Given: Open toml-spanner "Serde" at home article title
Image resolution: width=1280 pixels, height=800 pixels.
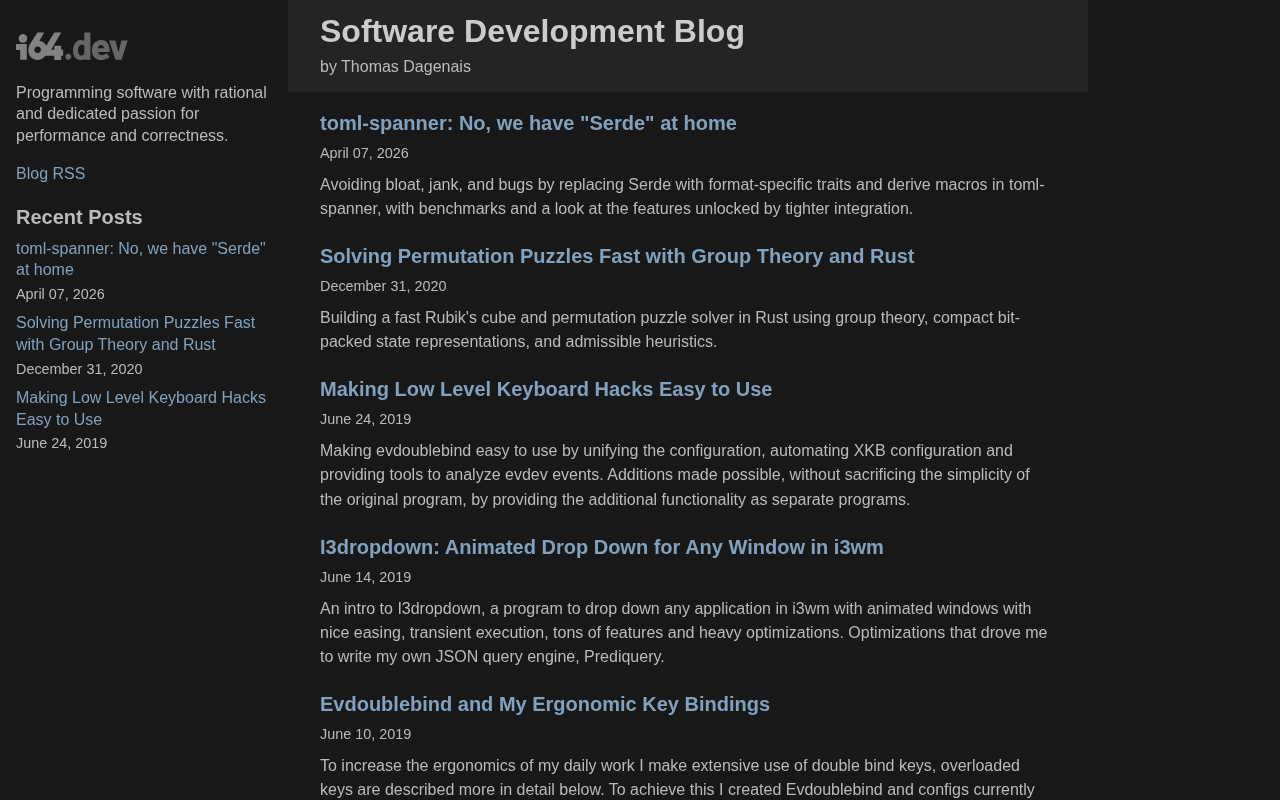Looking at the screenshot, I should [x=528, y=123].
